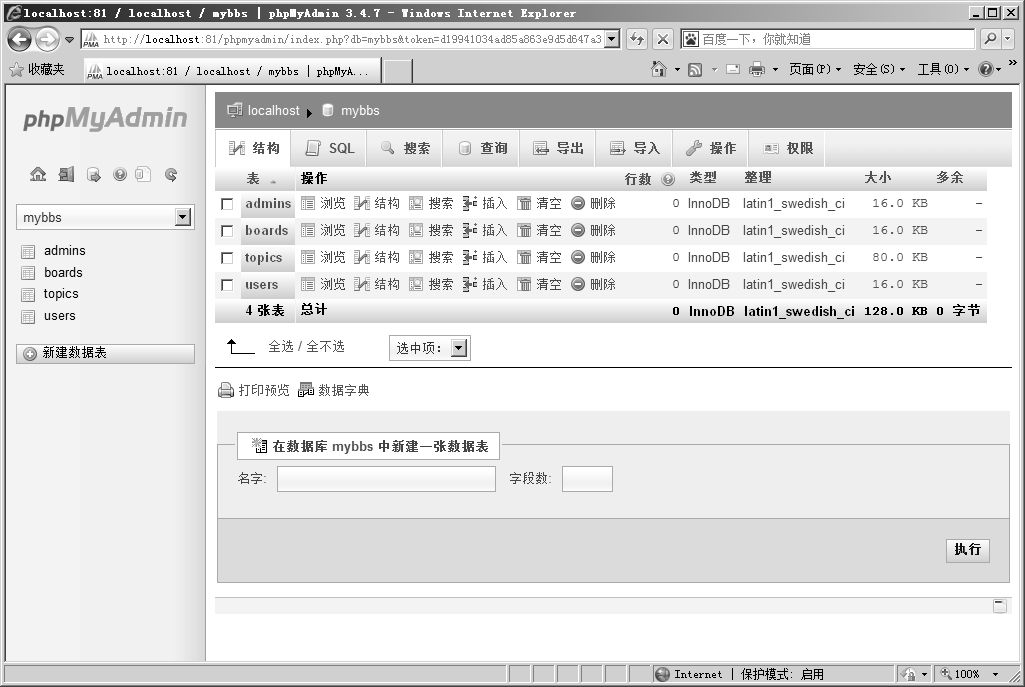Open the query window icon in sidebar
Image resolution: width=1025 pixels, height=687 pixels.
coord(93,175)
